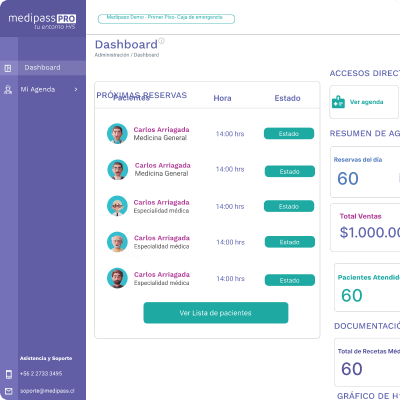Click the info icon beside Dashboard title
The height and width of the screenshot is (400, 400).
point(161,41)
